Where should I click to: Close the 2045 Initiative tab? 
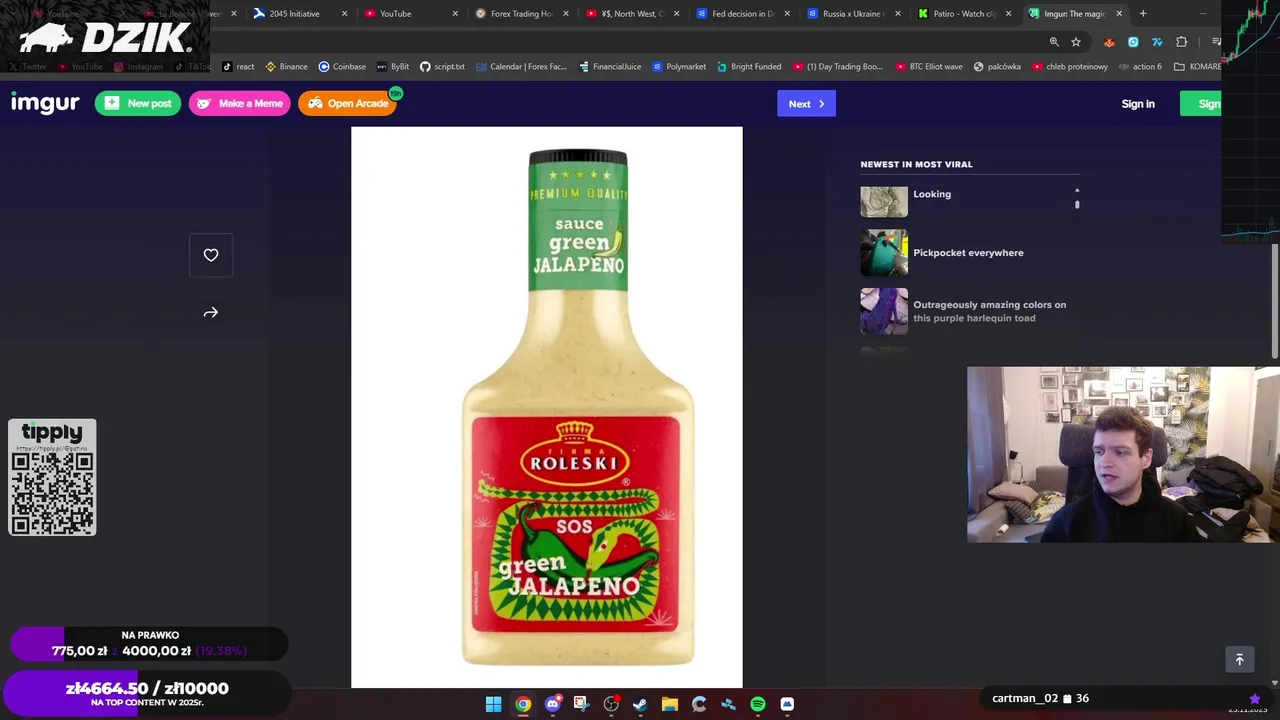[345, 14]
